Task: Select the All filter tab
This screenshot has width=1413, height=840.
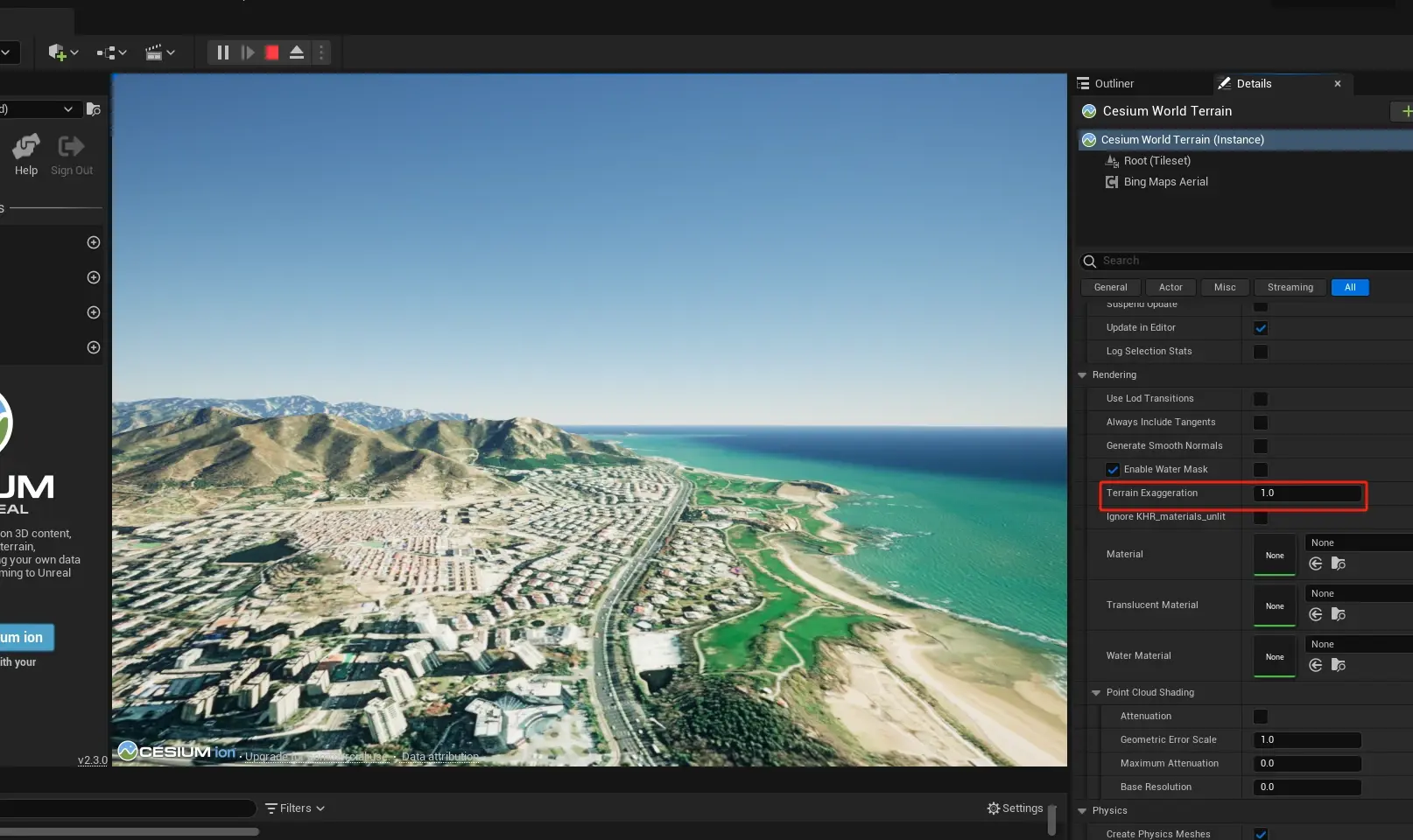Action: click(1350, 287)
